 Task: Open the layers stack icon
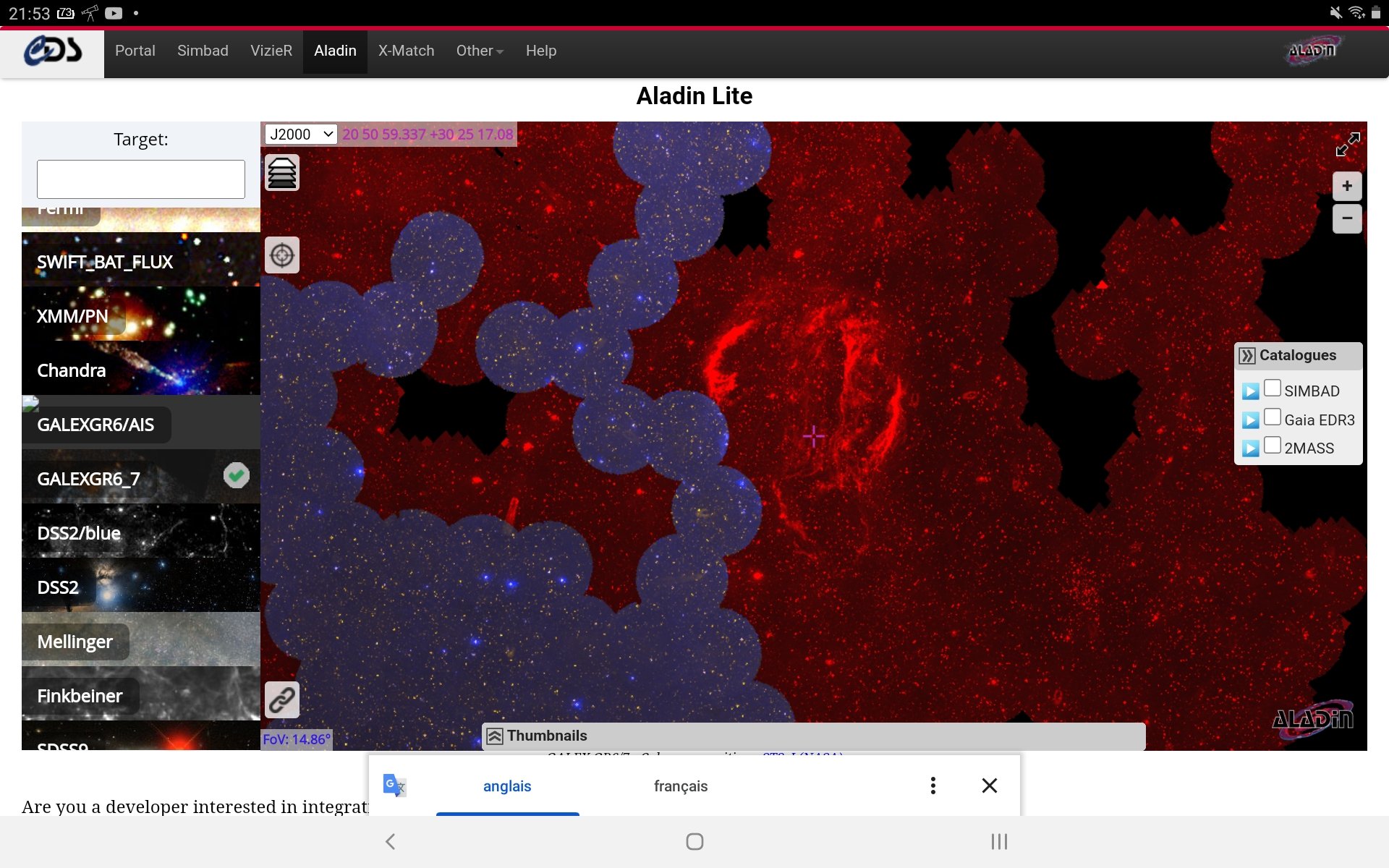click(282, 173)
